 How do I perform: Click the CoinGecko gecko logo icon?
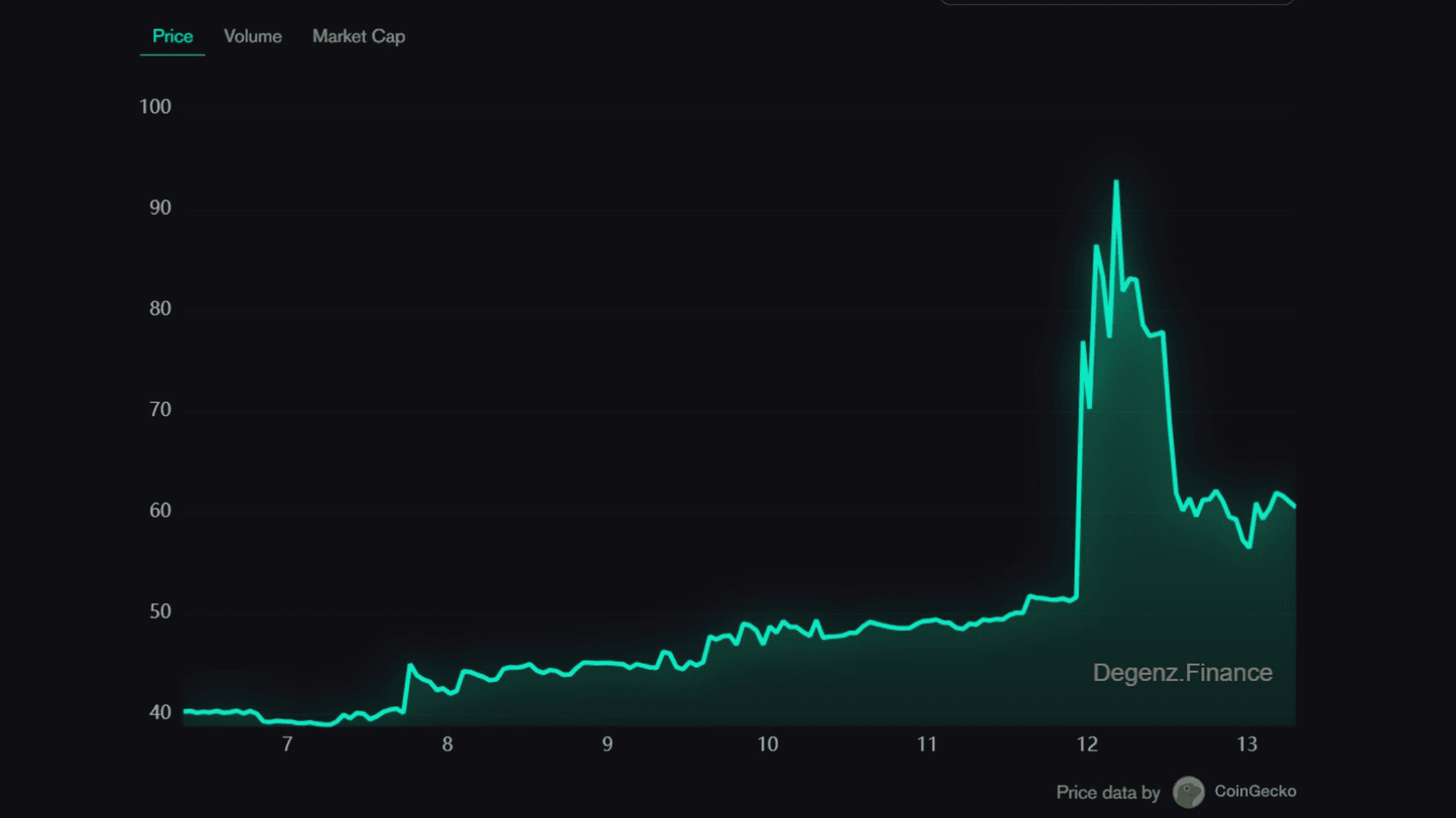[1188, 792]
